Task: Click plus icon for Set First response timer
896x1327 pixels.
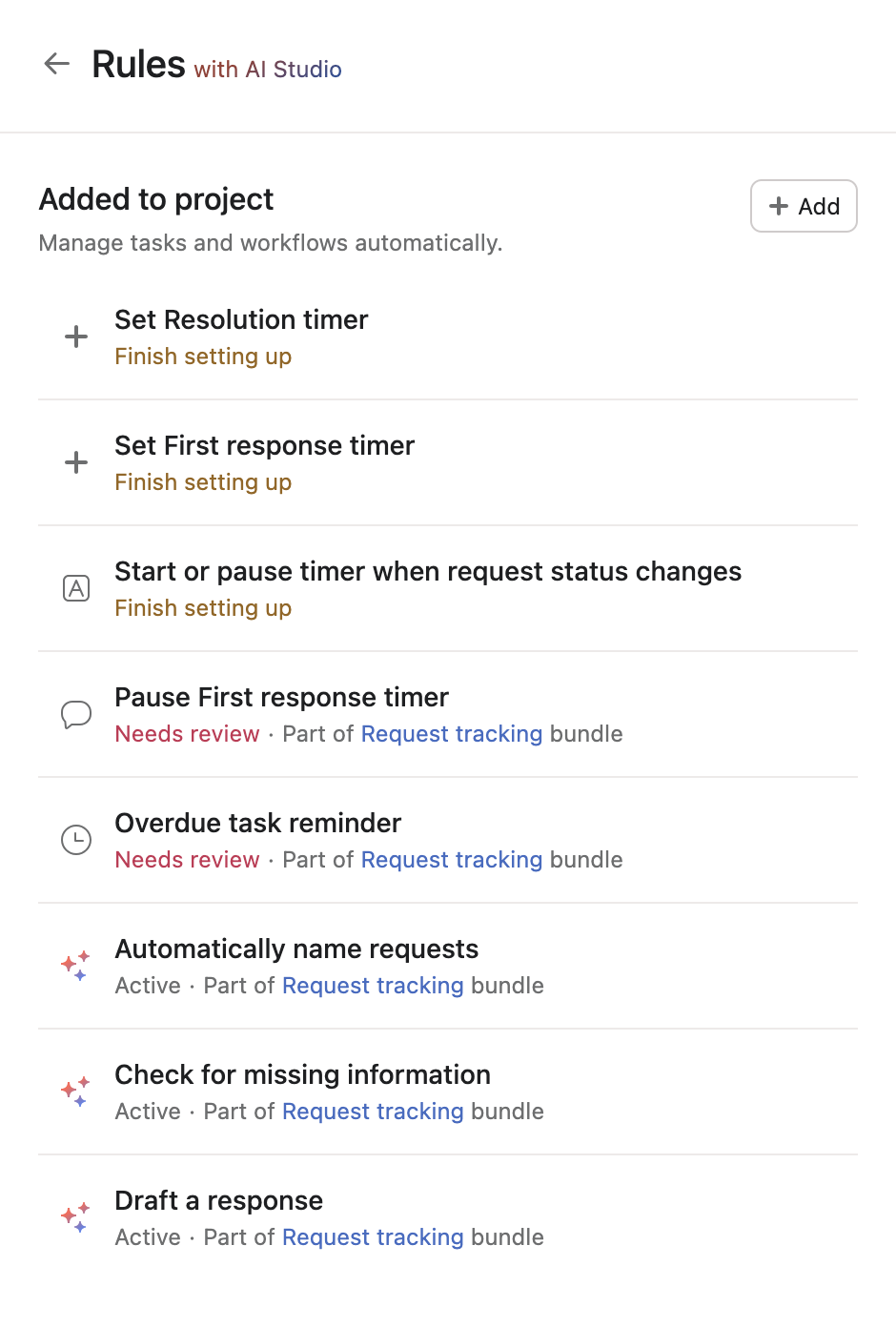Action: (x=76, y=462)
